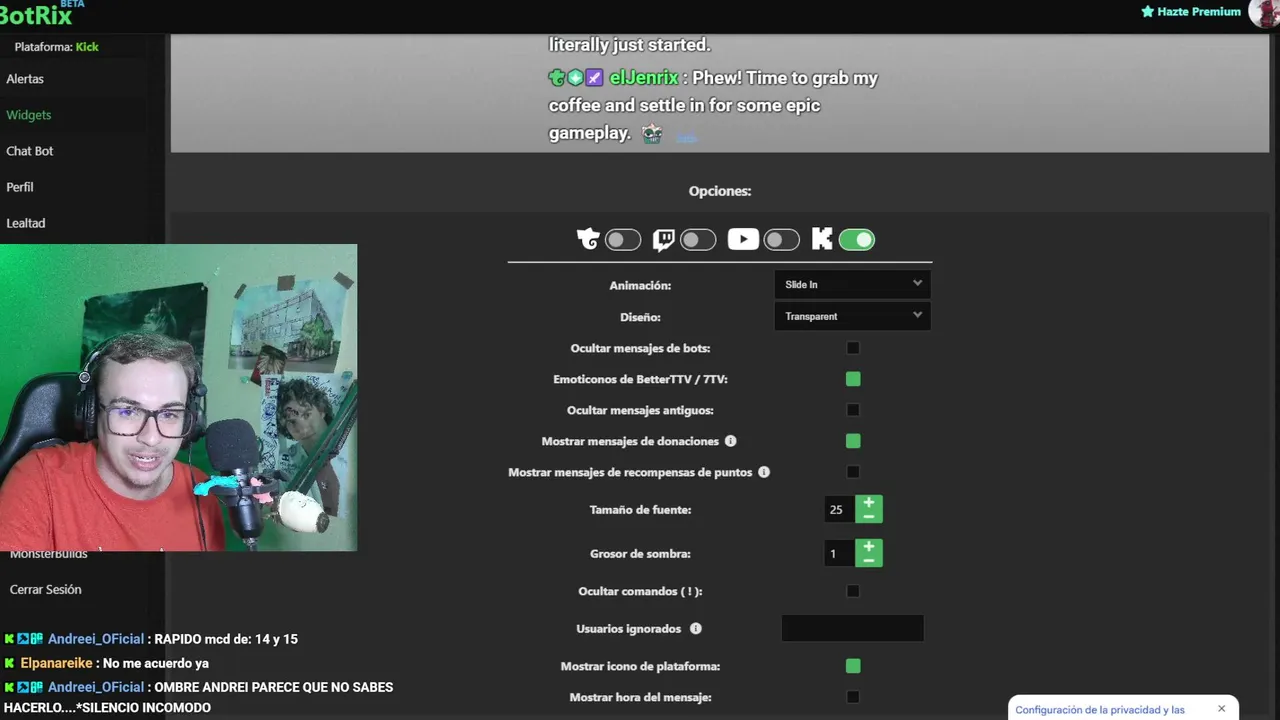
Task: Increase Tamaño de fuente with plus button
Action: point(869,503)
